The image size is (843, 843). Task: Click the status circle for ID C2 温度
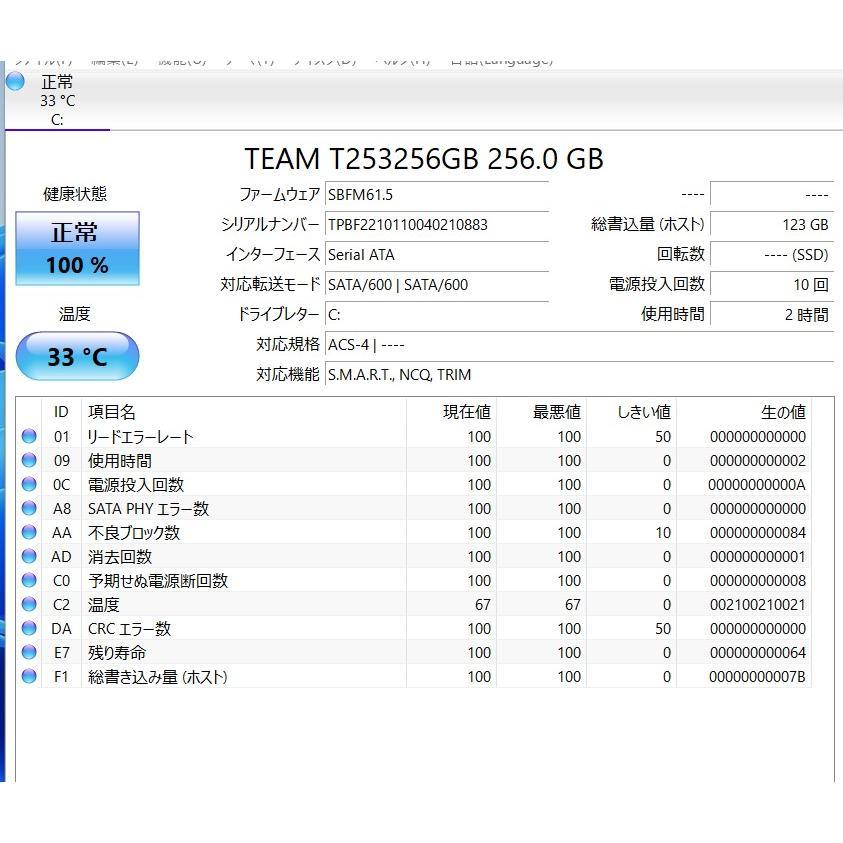(x=29, y=604)
